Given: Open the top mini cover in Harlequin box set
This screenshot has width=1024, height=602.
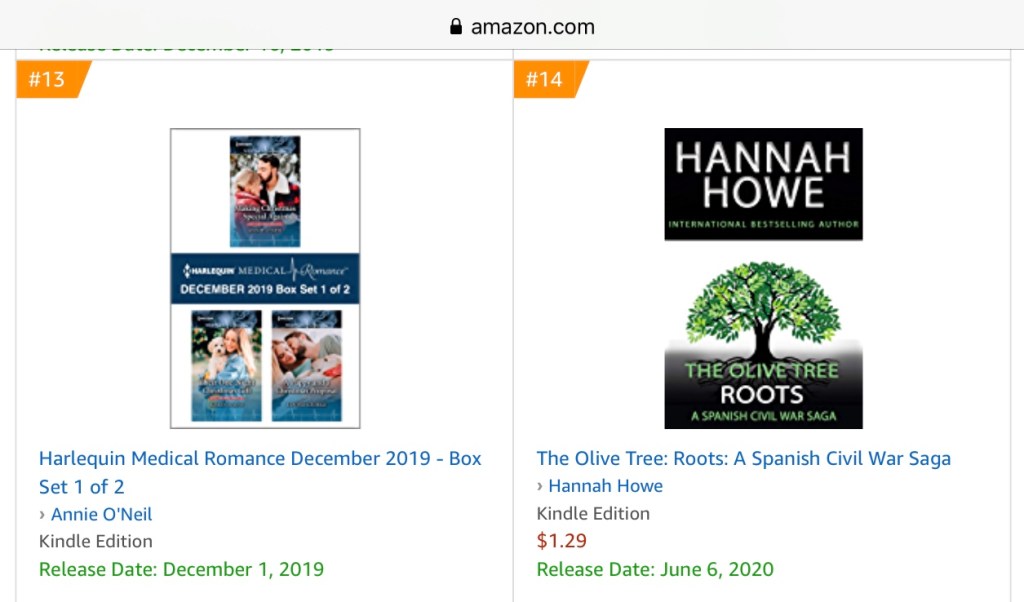Looking at the screenshot, I should [x=265, y=192].
